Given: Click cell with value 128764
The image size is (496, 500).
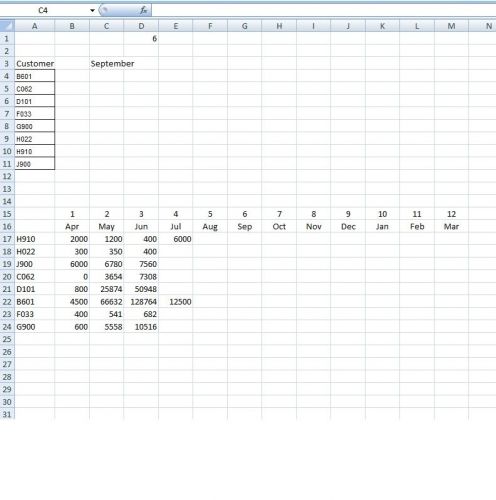Looking at the screenshot, I should point(141,302).
